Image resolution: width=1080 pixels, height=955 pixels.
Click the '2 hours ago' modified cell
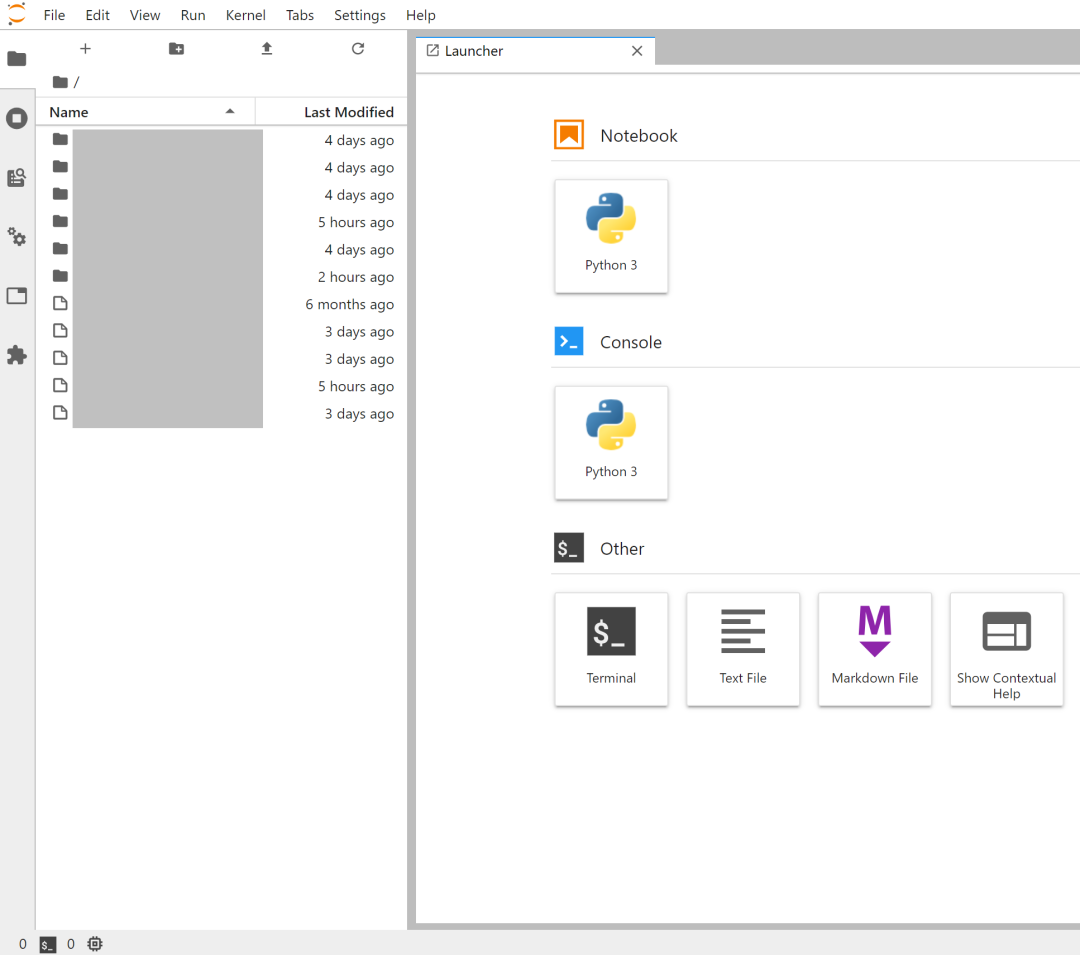[x=355, y=277]
